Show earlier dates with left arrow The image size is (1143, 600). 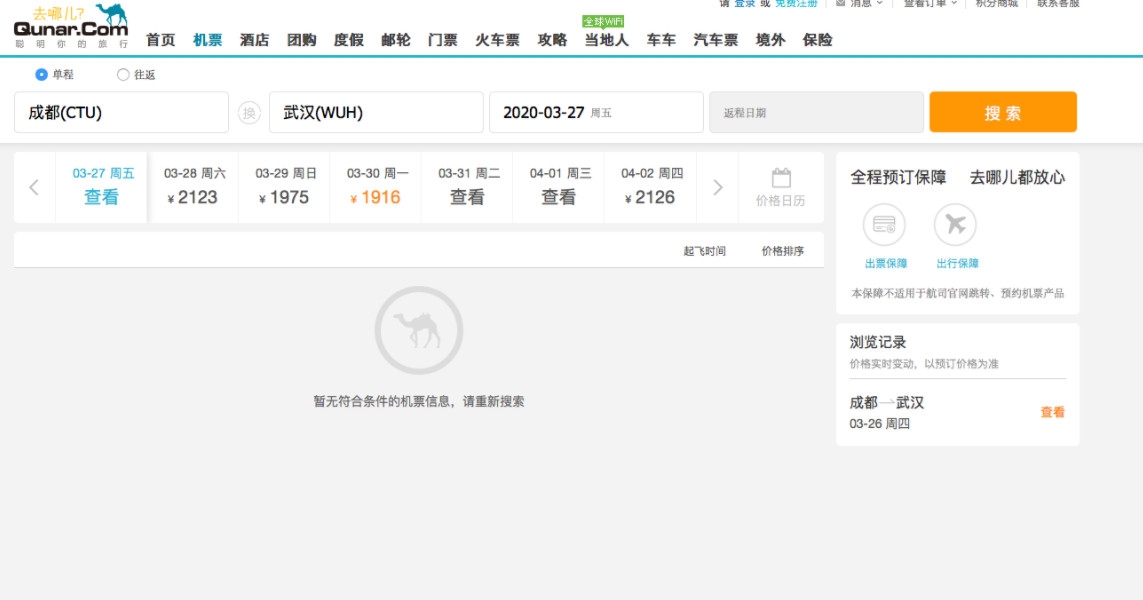[x=34, y=187]
